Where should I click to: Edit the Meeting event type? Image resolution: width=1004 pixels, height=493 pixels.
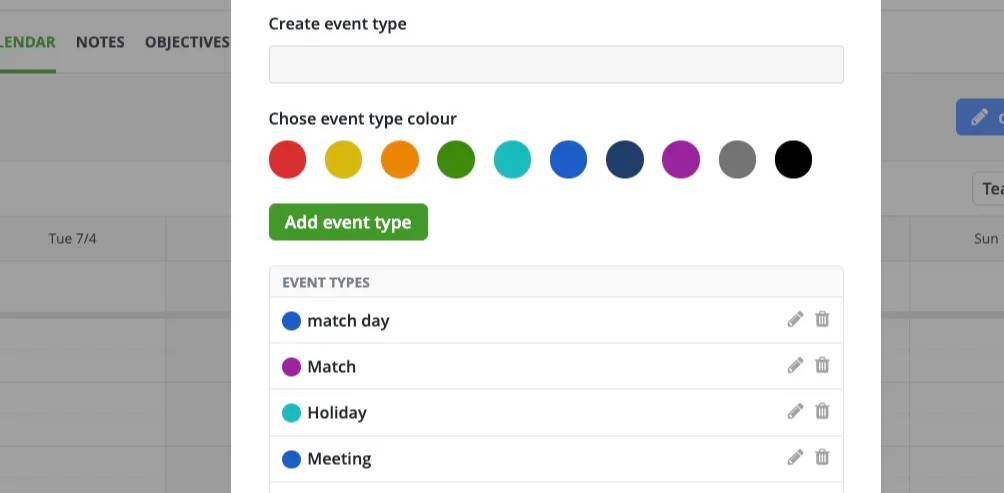(x=795, y=458)
